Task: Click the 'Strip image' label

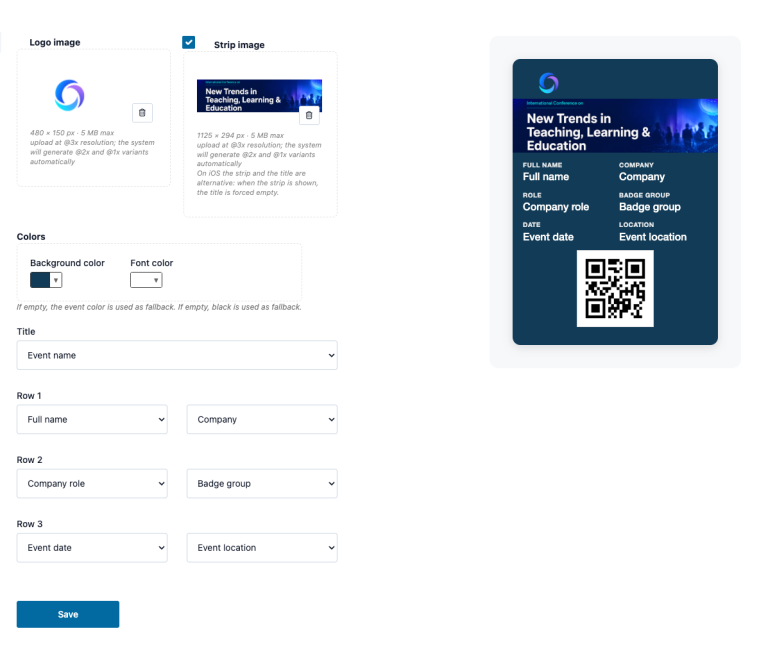Action: click(x=239, y=45)
